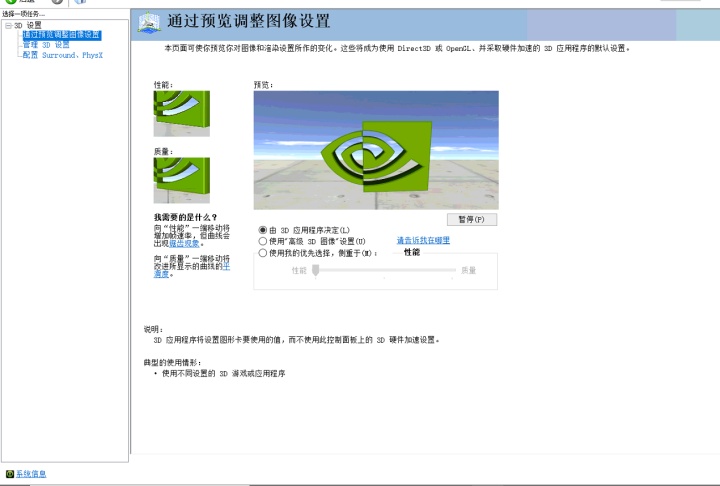Click the 质量 end of the slider track
This screenshot has height=486, width=720.
tap(454, 270)
